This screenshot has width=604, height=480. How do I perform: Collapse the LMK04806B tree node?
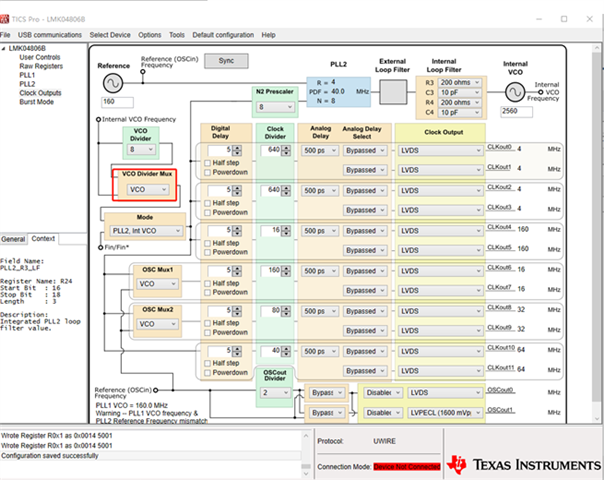[3, 49]
